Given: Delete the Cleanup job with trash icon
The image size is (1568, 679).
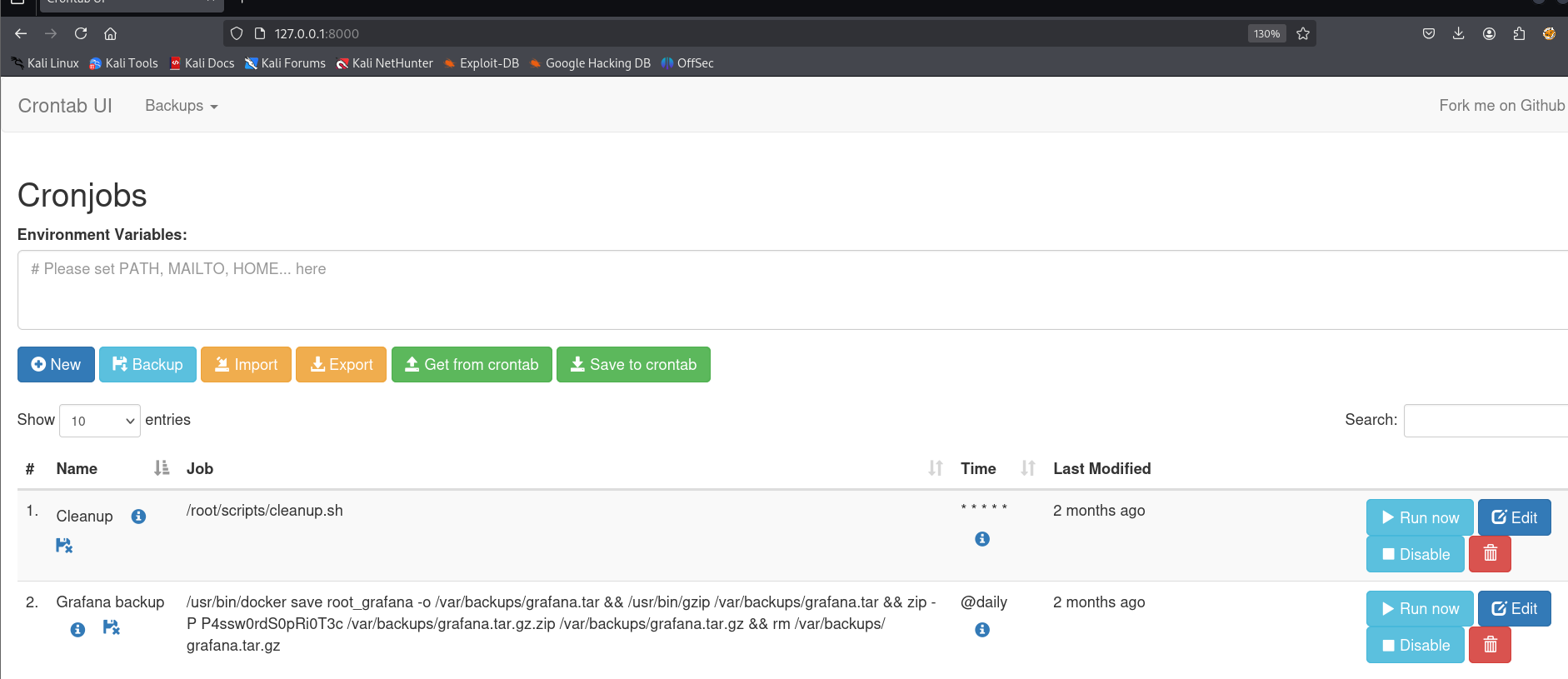Looking at the screenshot, I should [1490, 554].
